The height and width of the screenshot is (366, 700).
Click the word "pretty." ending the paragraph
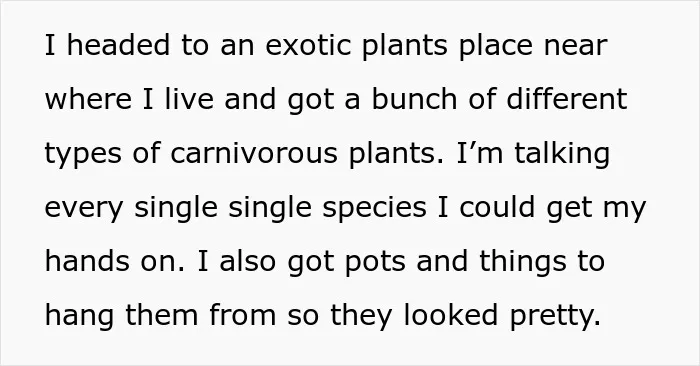pyautogui.click(x=555, y=317)
